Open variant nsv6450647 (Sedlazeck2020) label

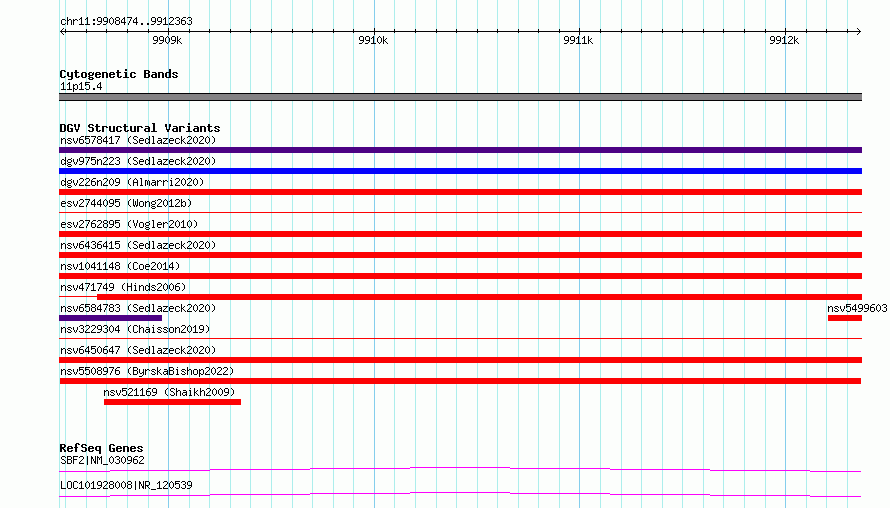[138, 350]
